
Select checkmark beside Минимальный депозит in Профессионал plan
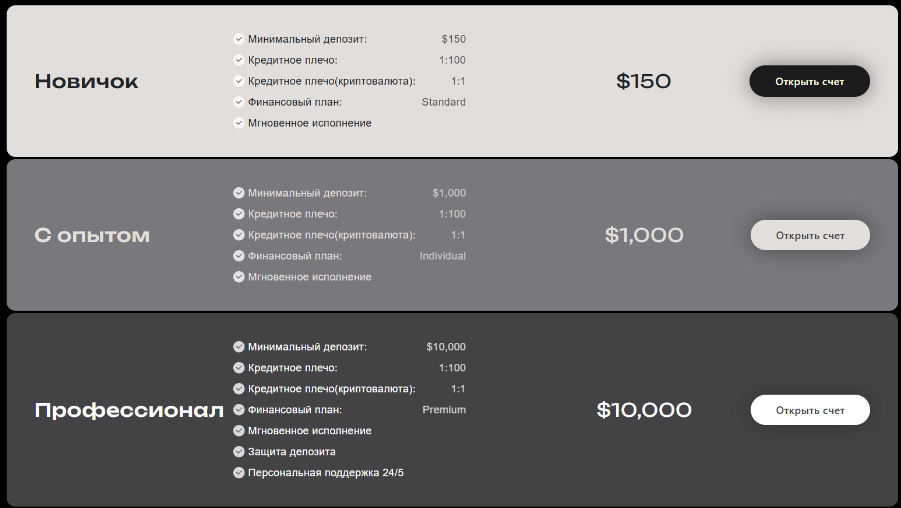239,347
